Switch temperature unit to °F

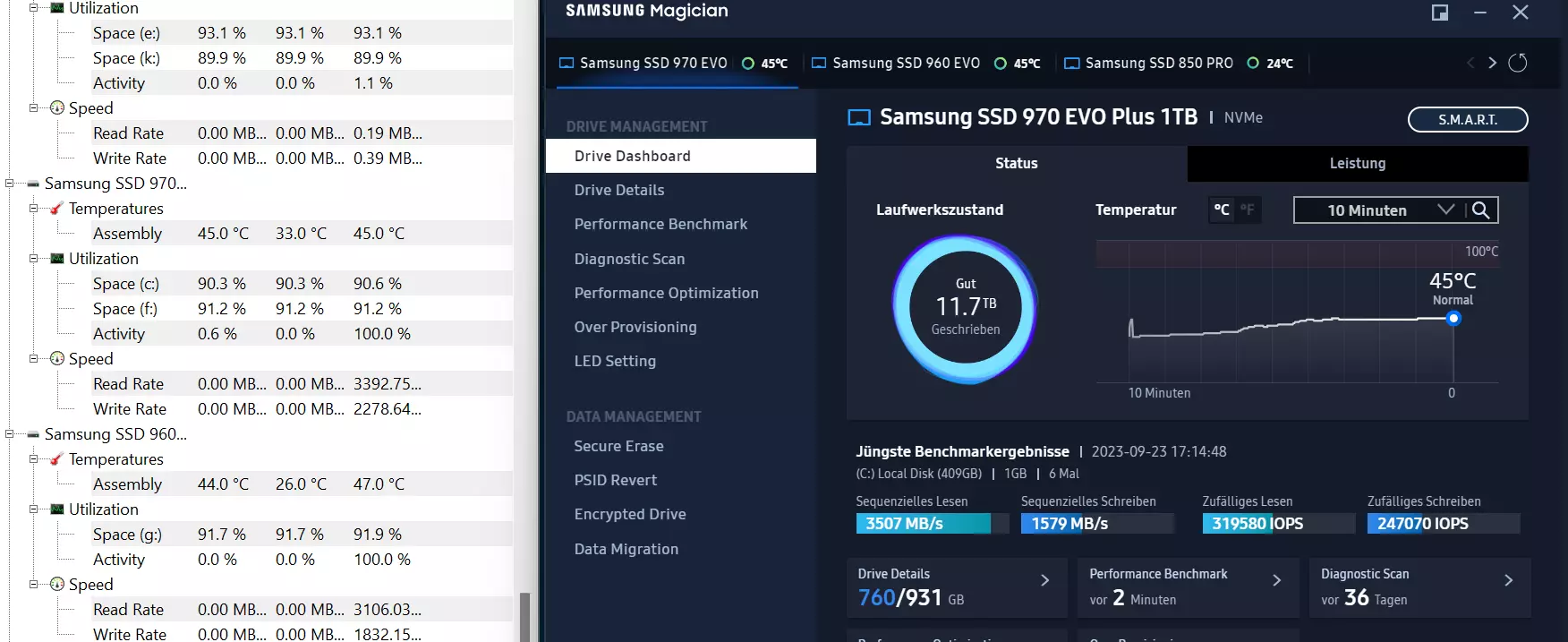pyautogui.click(x=1248, y=210)
